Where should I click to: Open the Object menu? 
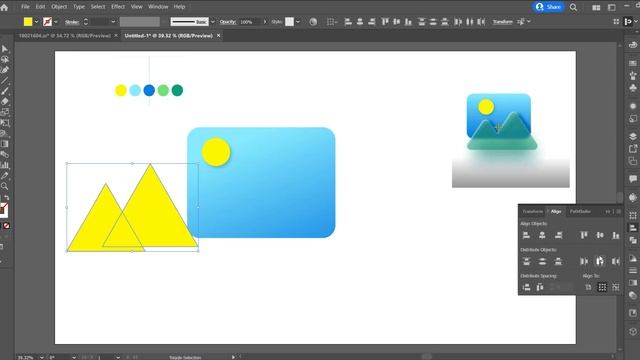coord(59,7)
